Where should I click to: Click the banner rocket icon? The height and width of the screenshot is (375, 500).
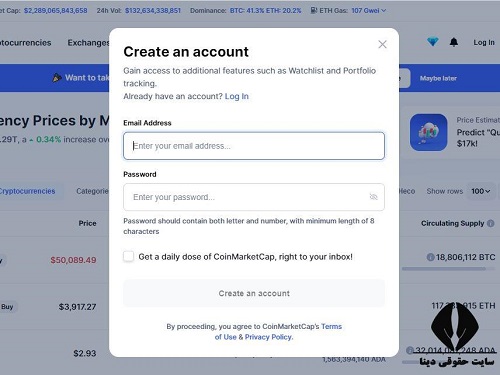(x=57, y=78)
